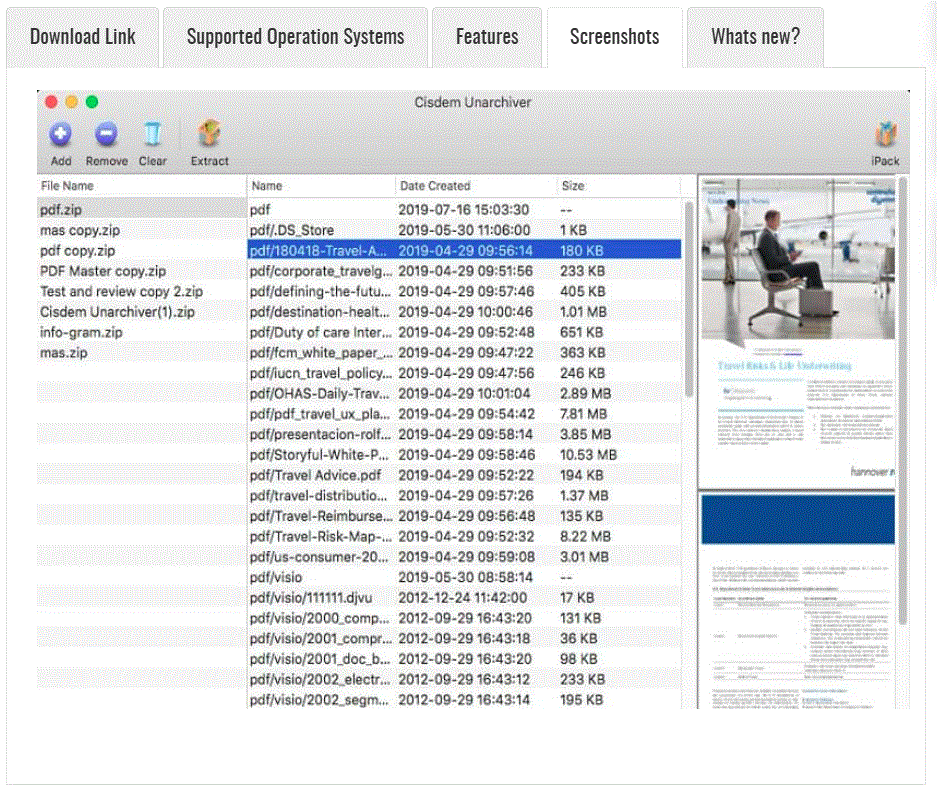Click the Remove icon in toolbar

pyautogui.click(x=106, y=134)
